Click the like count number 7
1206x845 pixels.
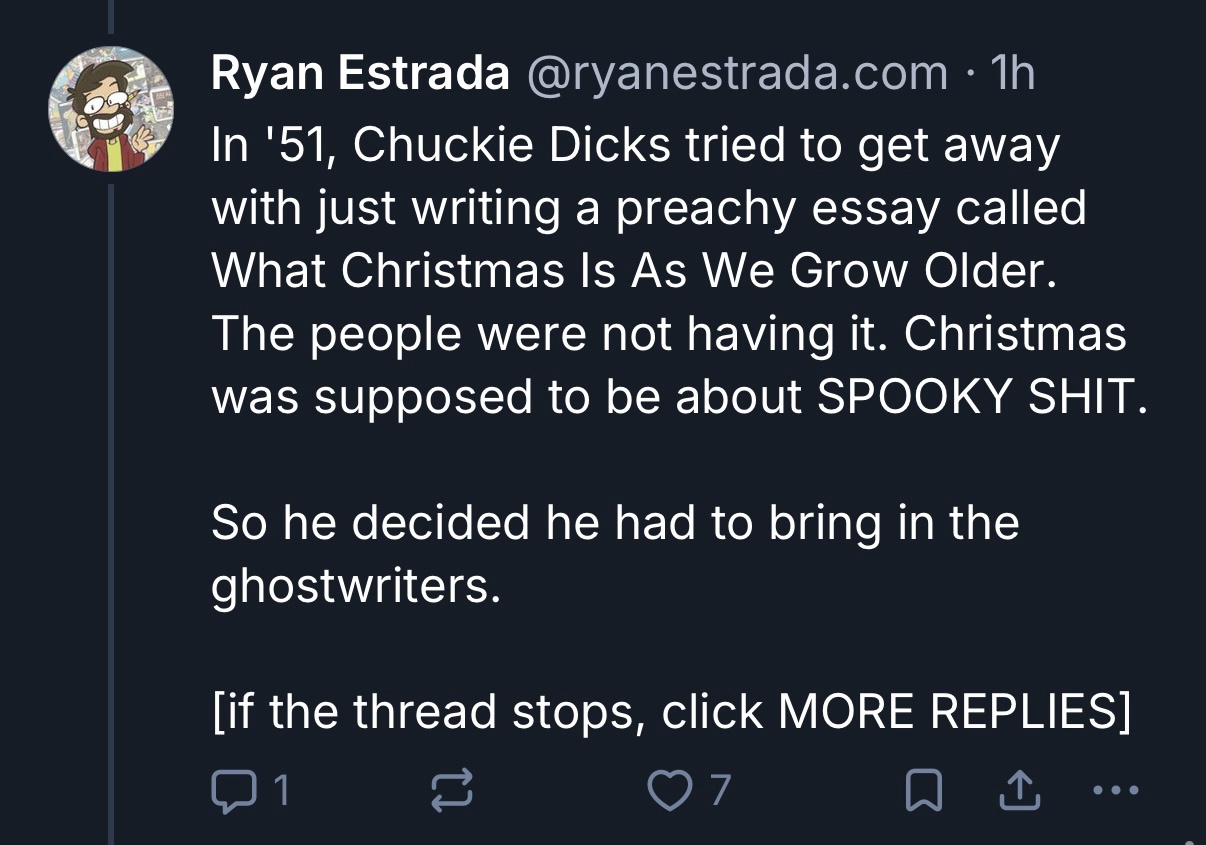[719, 791]
